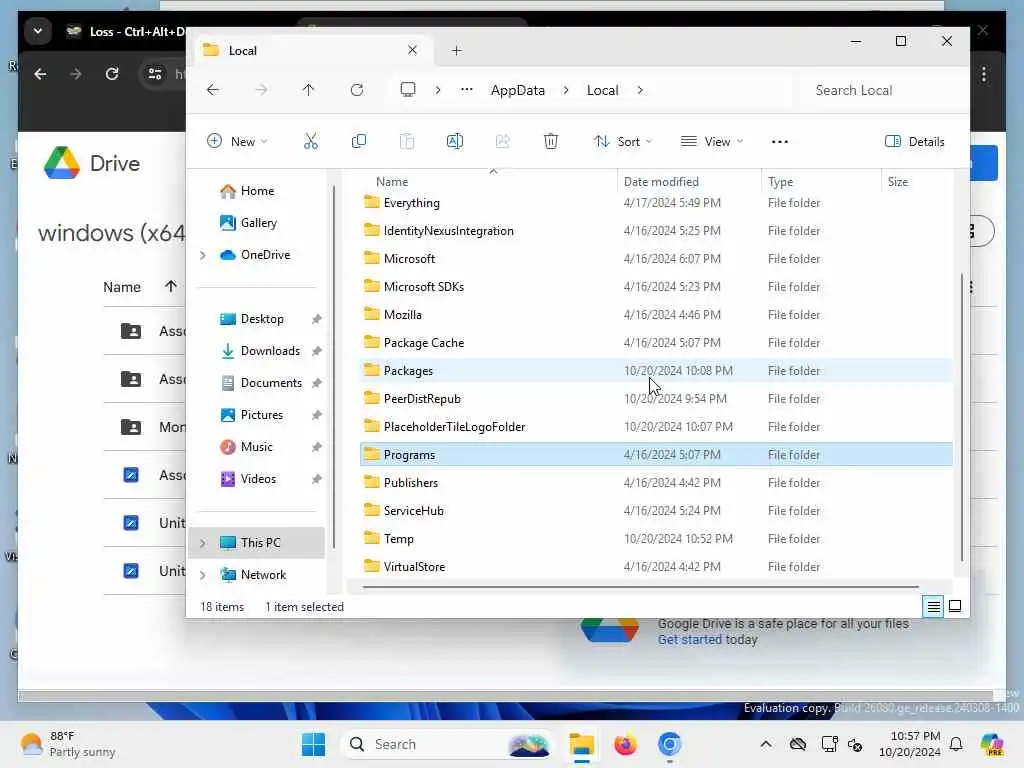1024x768 pixels.
Task: Open the clock and date panel
Action: (910, 744)
